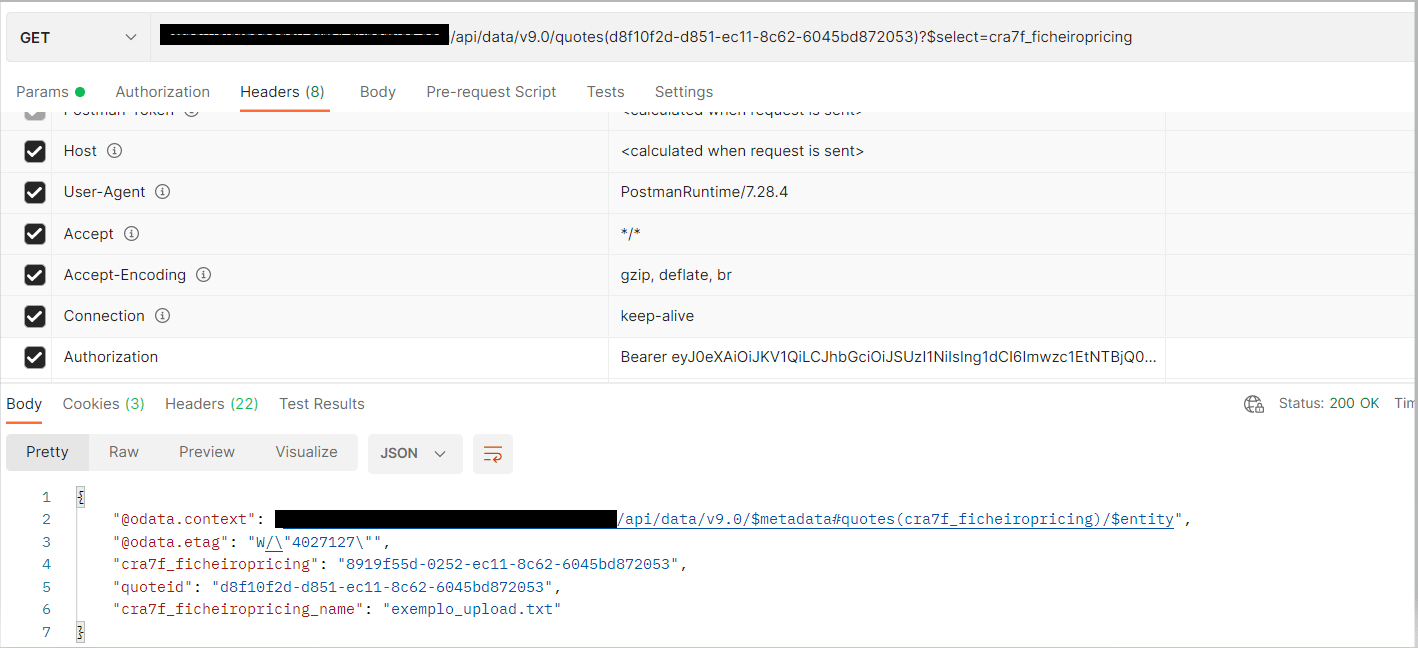Click info icon beside Accept header
The height and width of the screenshot is (648, 1418).
coord(131,234)
